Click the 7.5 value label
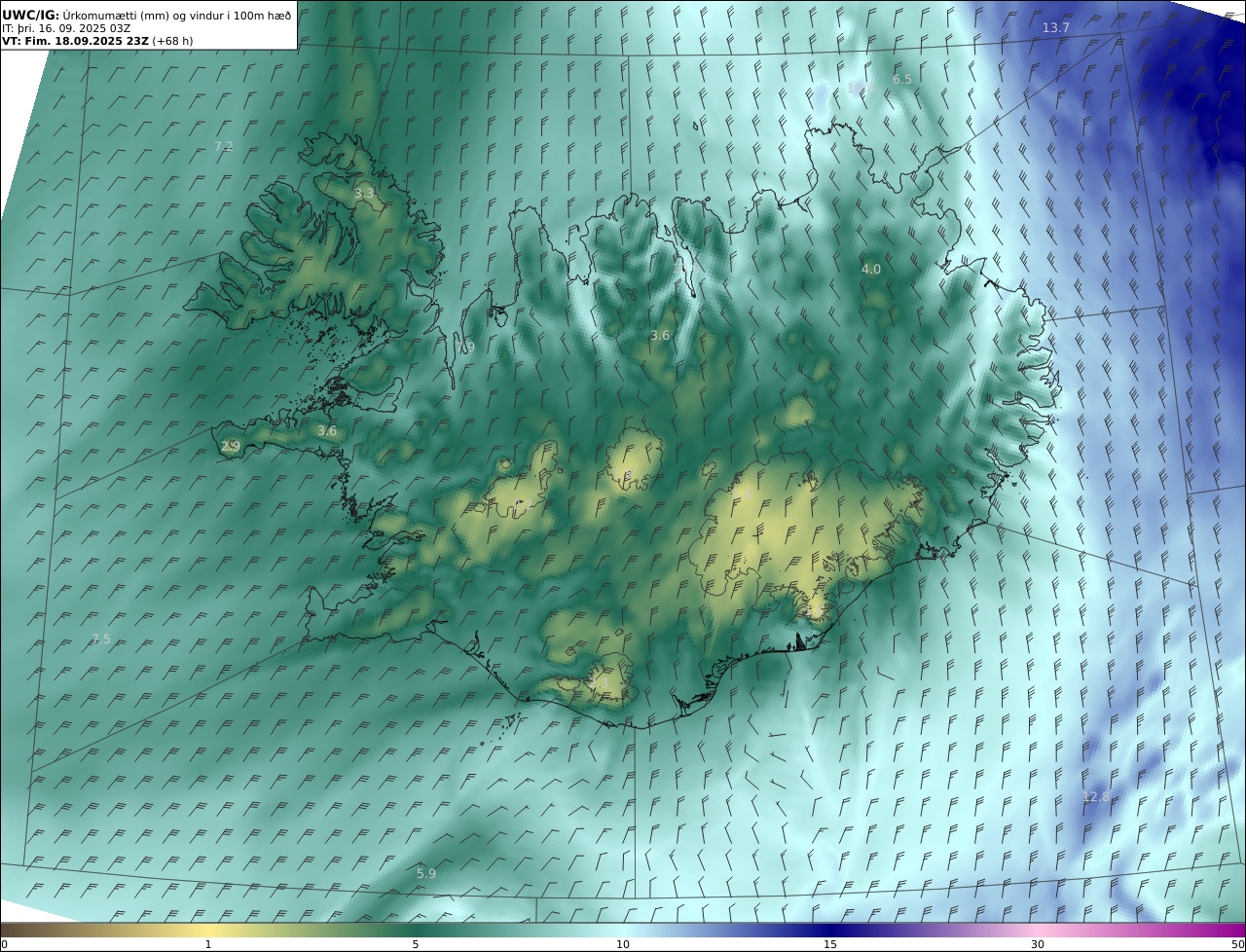Screen dimensions: 1246x952 click(101, 639)
